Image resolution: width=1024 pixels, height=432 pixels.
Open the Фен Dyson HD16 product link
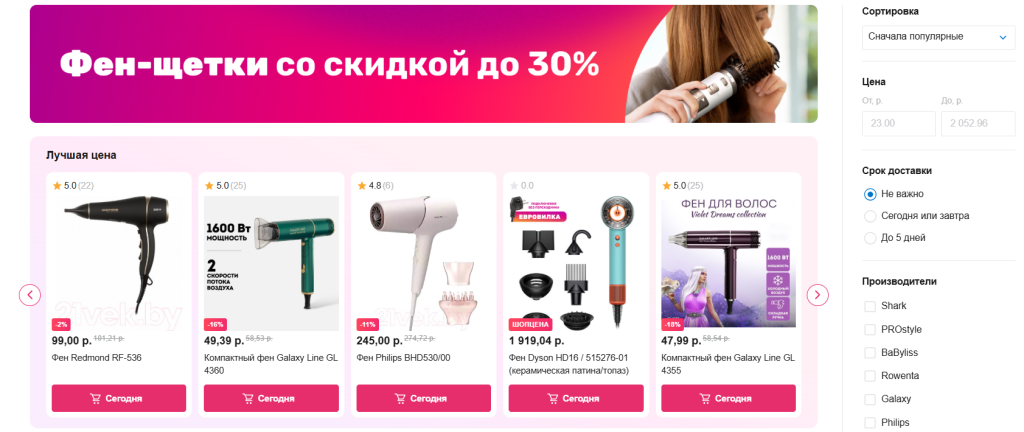pos(569,364)
